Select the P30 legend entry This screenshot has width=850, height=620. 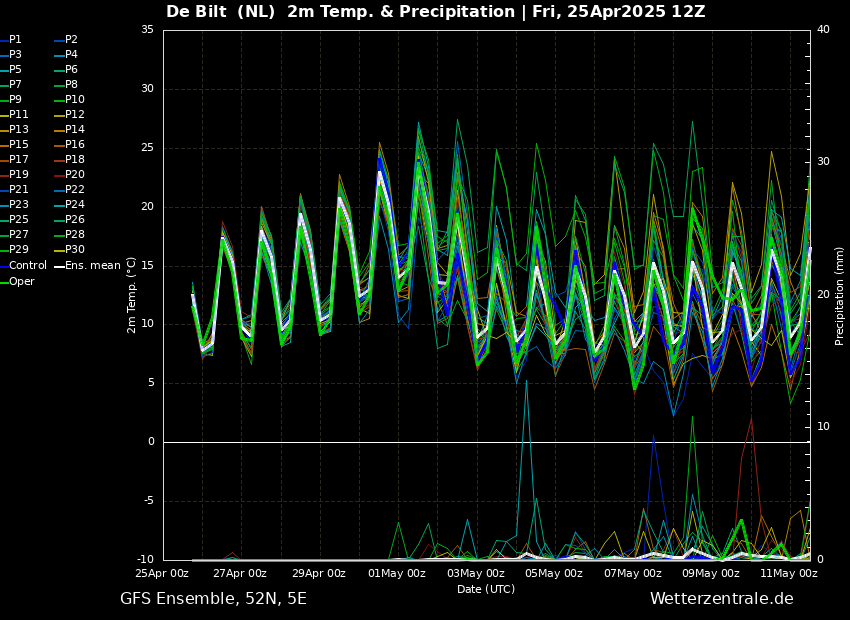[74, 250]
